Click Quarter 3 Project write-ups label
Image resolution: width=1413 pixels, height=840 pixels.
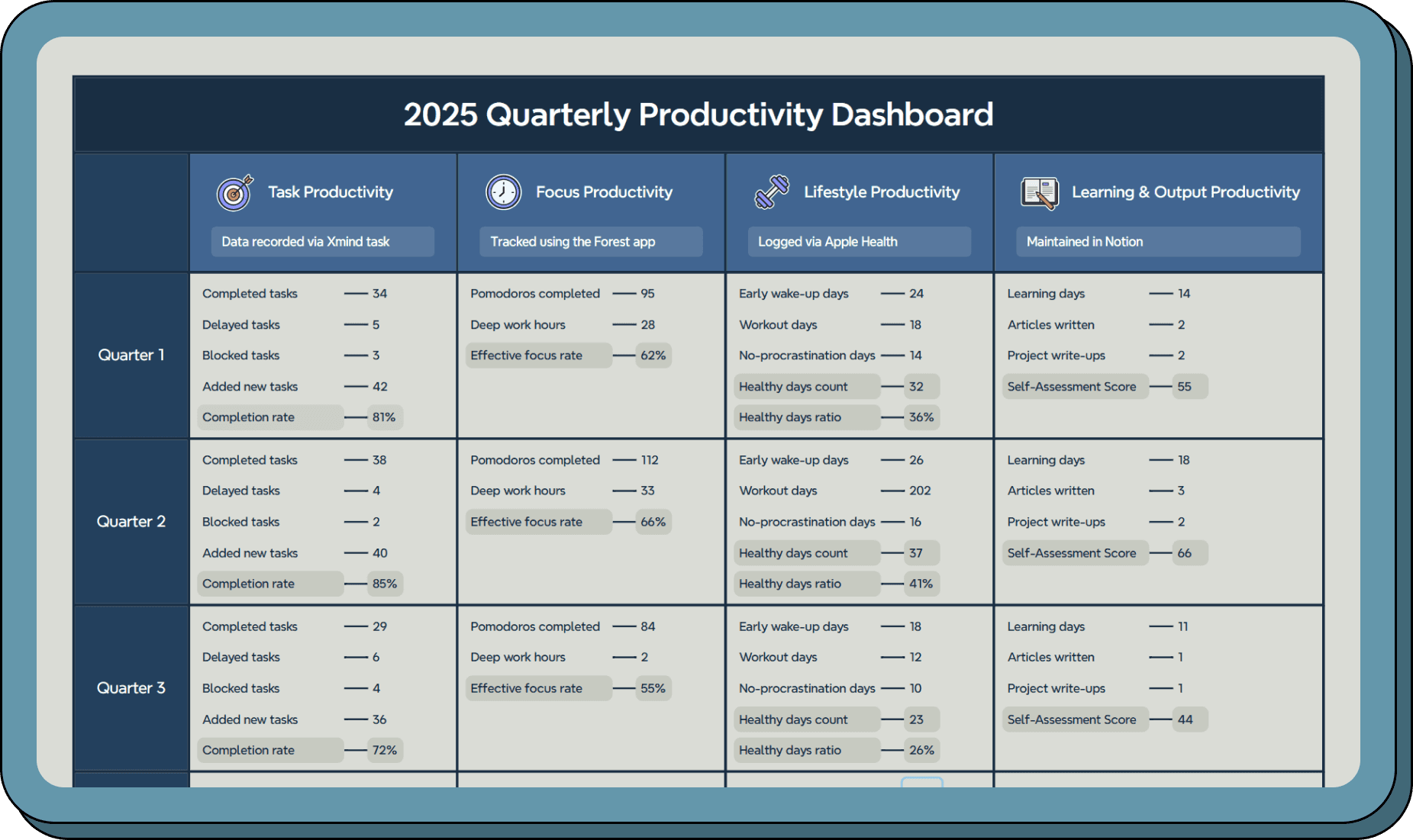click(1057, 688)
